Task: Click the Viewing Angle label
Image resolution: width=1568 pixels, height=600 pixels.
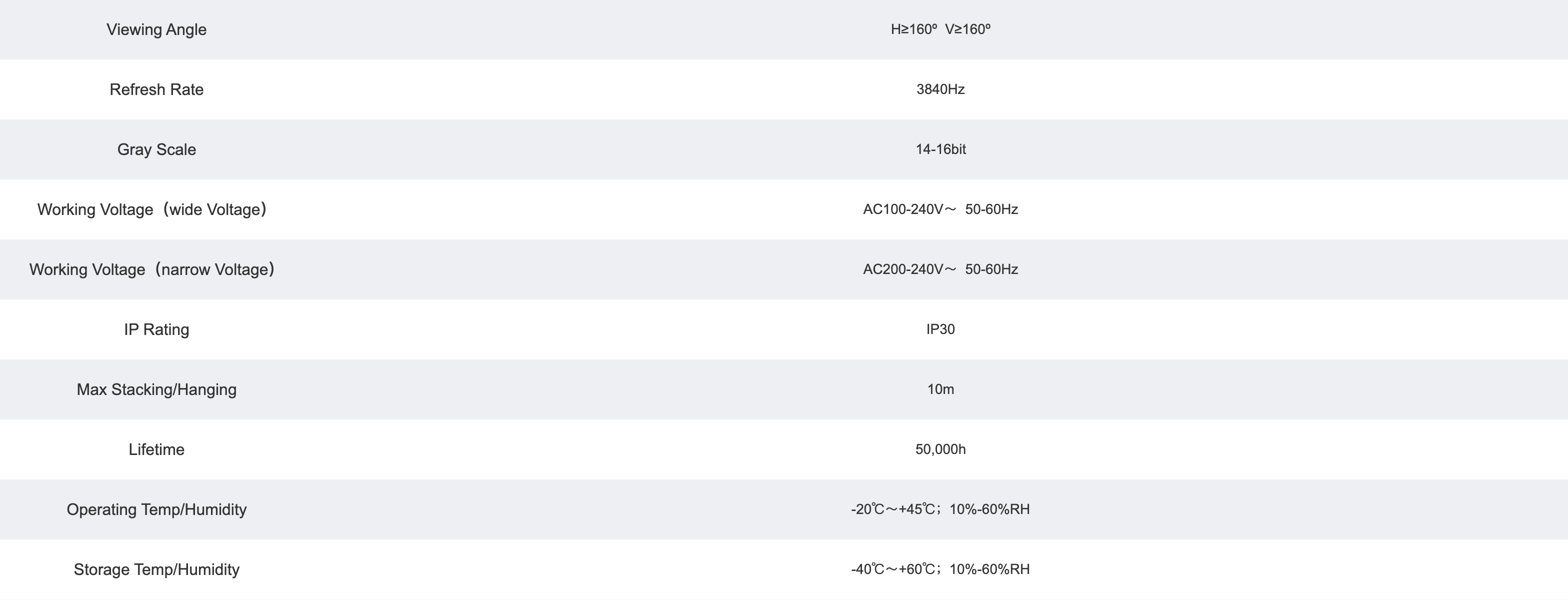Action: [x=156, y=29]
